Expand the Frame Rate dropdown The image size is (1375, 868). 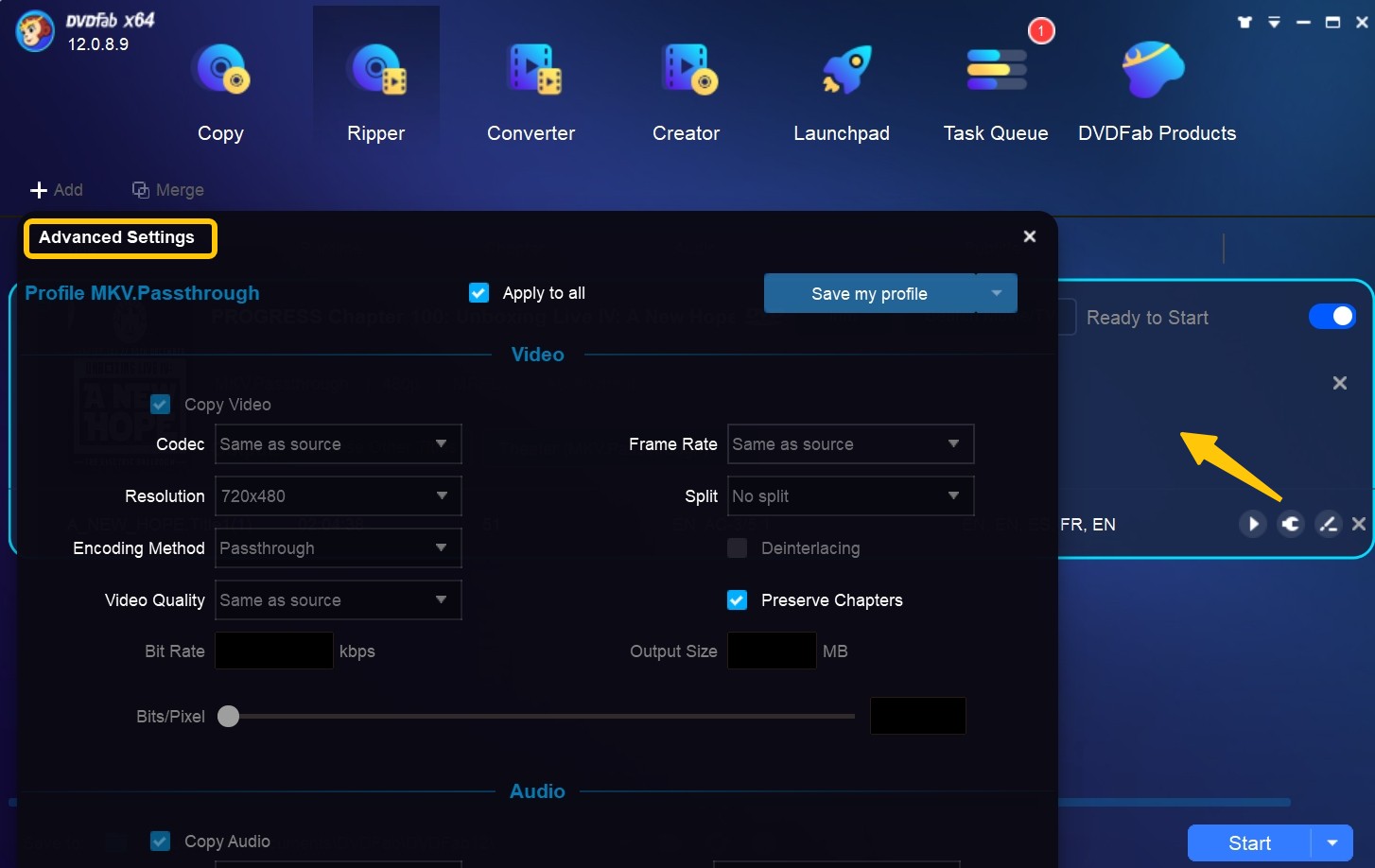click(850, 444)
